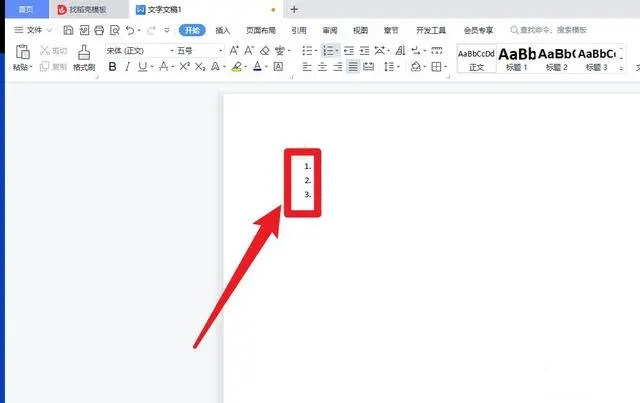The width and height of the screenshot is (640, 403).
Task: Expand the File (文件) menu chevron
Action: 49,30
